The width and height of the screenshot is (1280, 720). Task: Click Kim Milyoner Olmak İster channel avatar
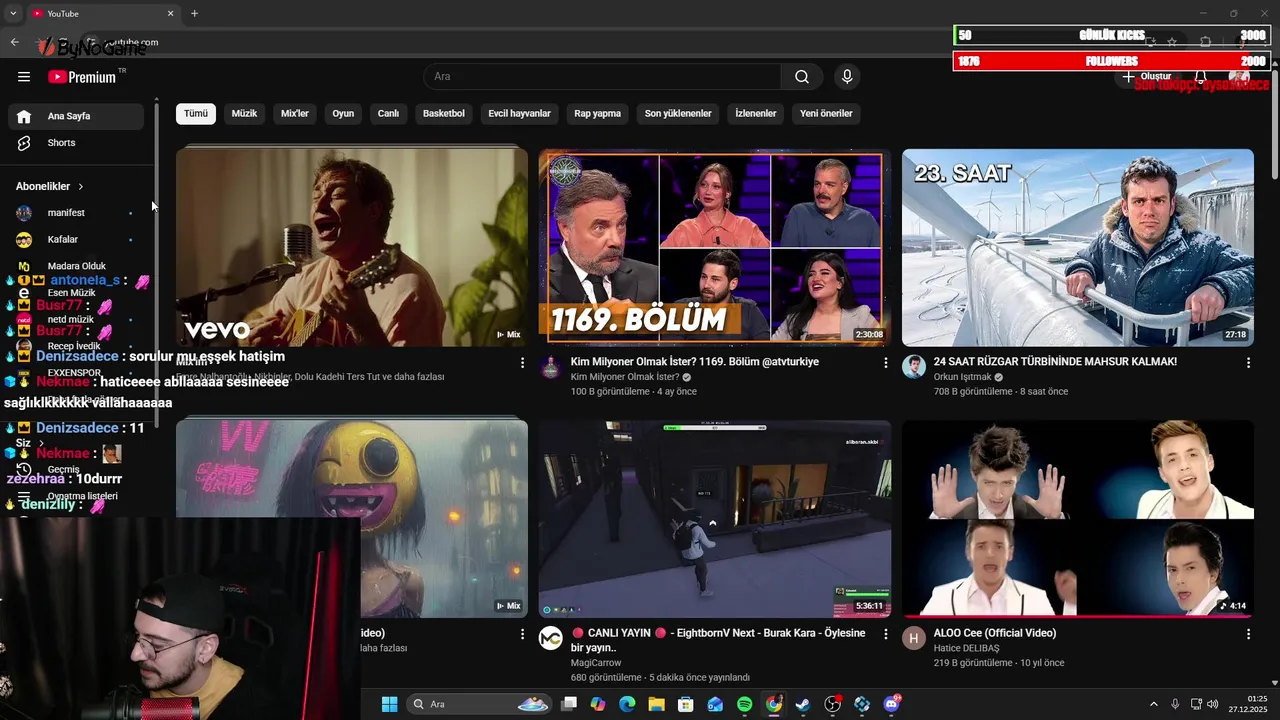(551, 366)
